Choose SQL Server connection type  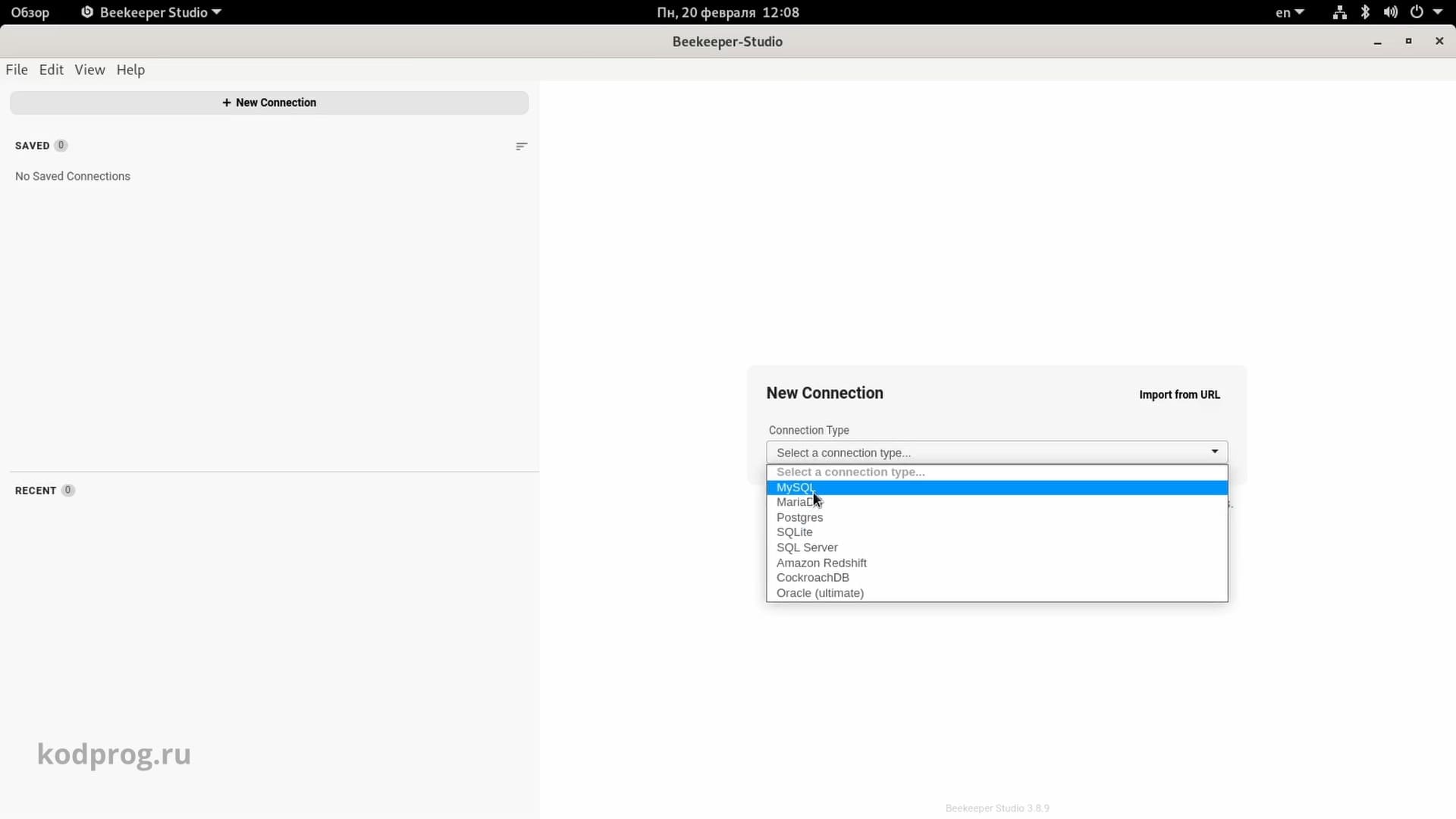tap(996, 548)
